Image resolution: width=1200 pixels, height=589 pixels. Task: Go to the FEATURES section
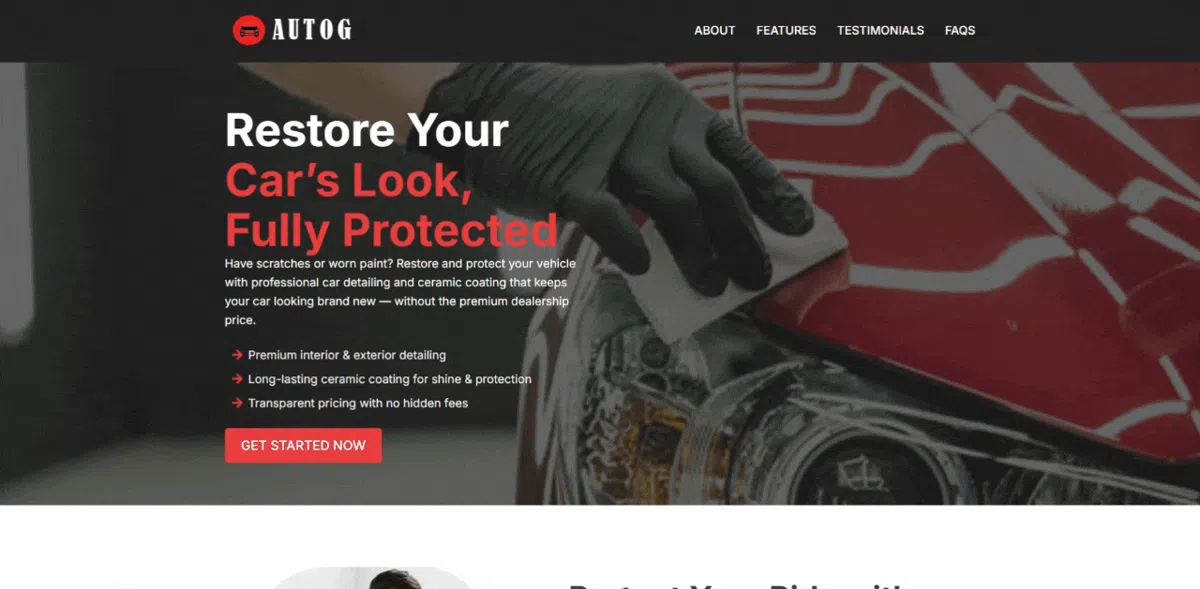[x=786, y=30]
